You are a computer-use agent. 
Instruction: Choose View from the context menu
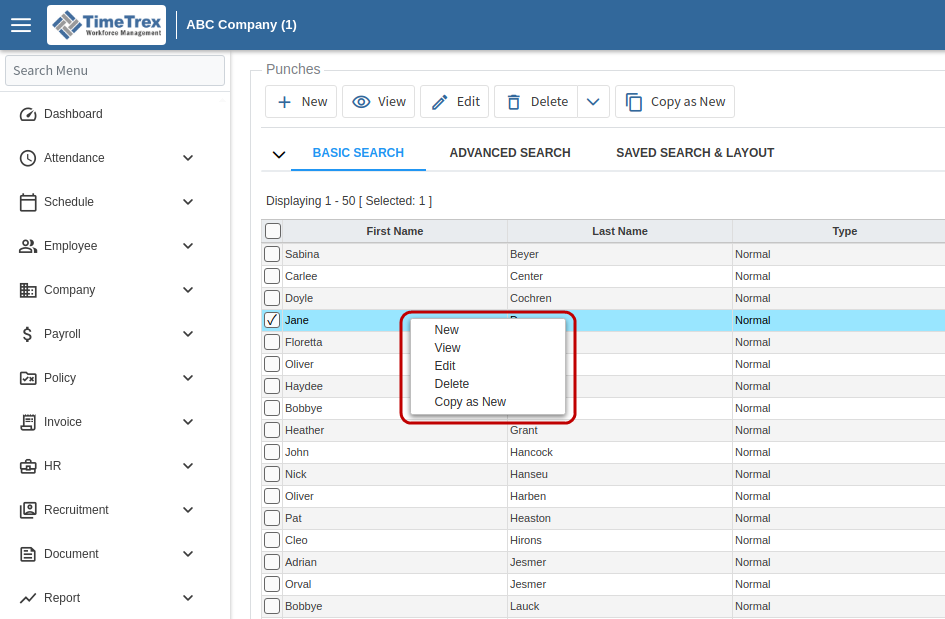click(x=488, y=348)
